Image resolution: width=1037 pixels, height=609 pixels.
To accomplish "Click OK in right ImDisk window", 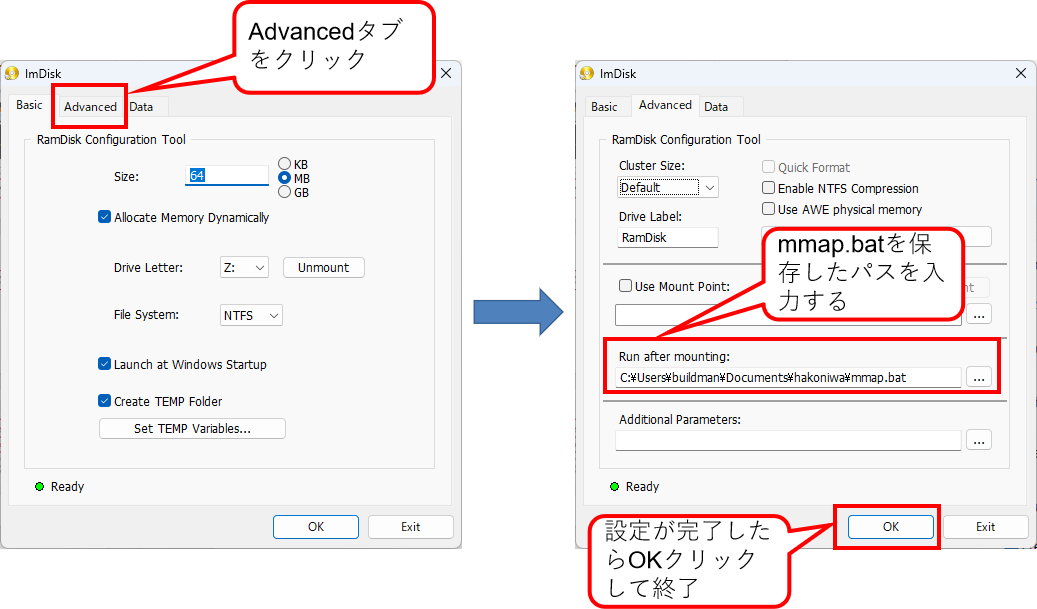I will pyautogui.click(x=891, y=527).
